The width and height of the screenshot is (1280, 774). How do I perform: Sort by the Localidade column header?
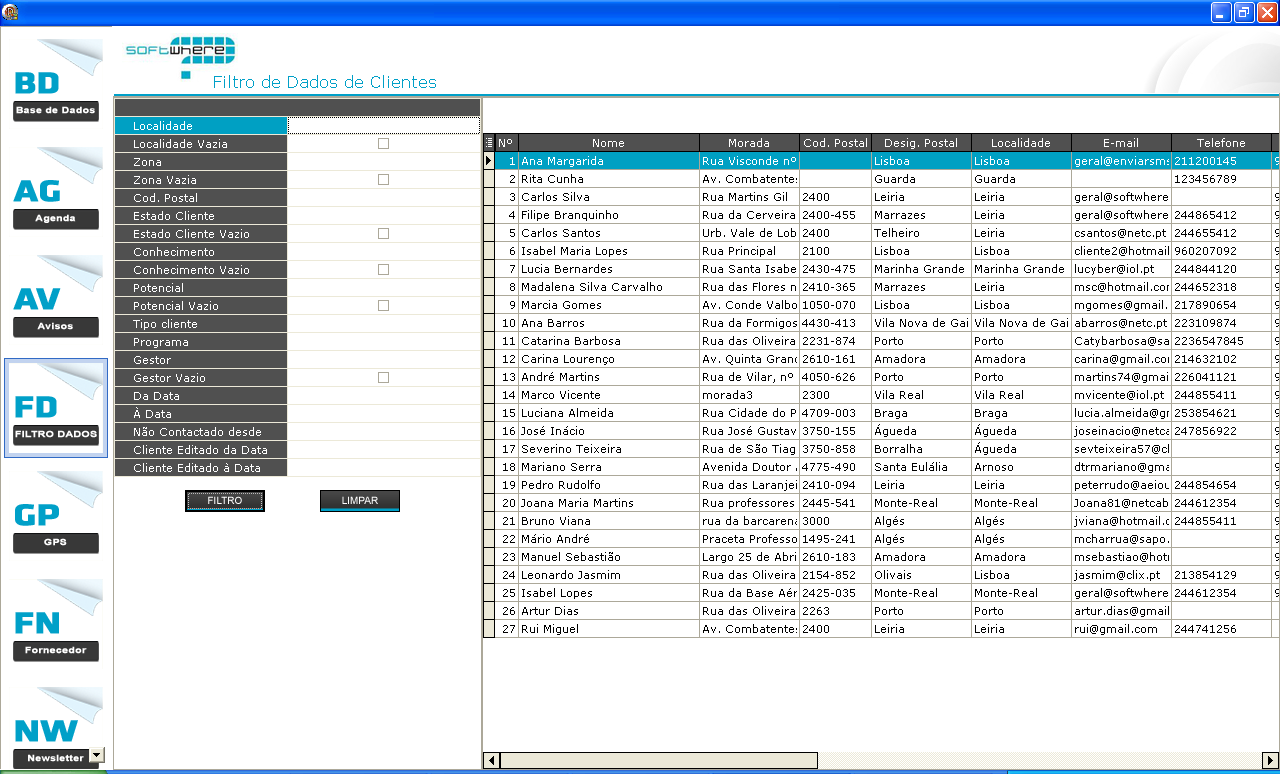pos(1021,143)
